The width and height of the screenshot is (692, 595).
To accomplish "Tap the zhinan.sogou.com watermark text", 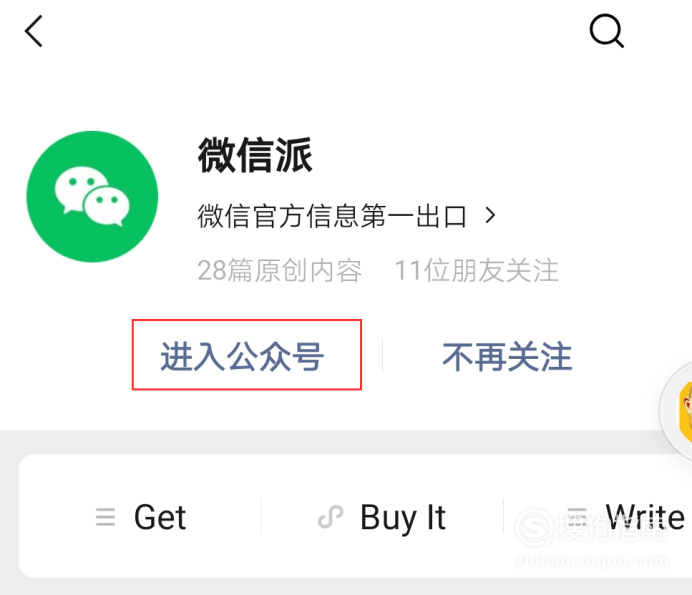I will pos(591,561).
